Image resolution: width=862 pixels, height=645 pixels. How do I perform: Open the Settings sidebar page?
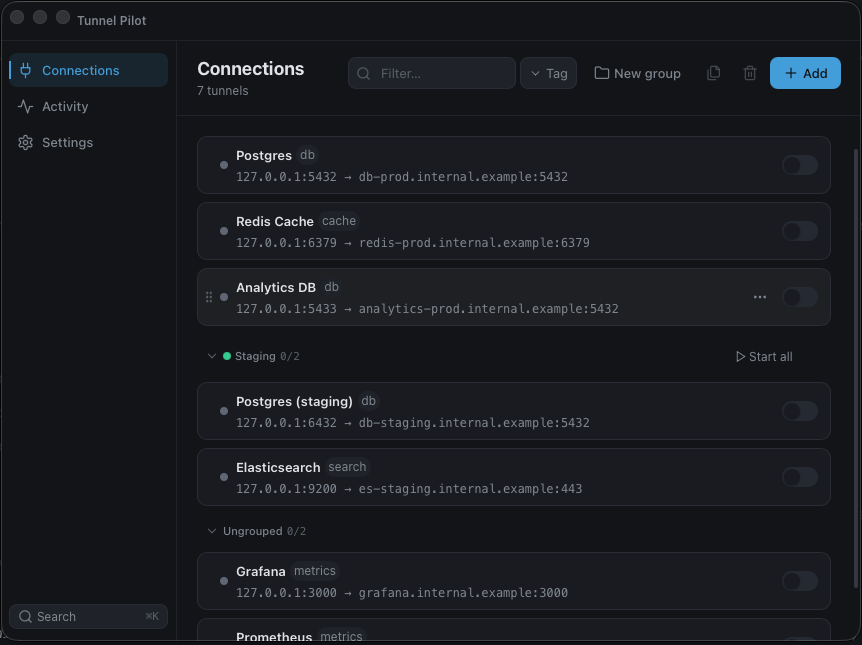(89, 142)
